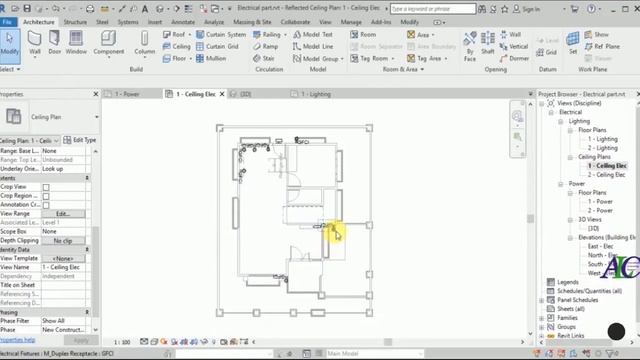Choose the Ramp tool
Viewport: 640px width, 360px height.
pos(265,47)
